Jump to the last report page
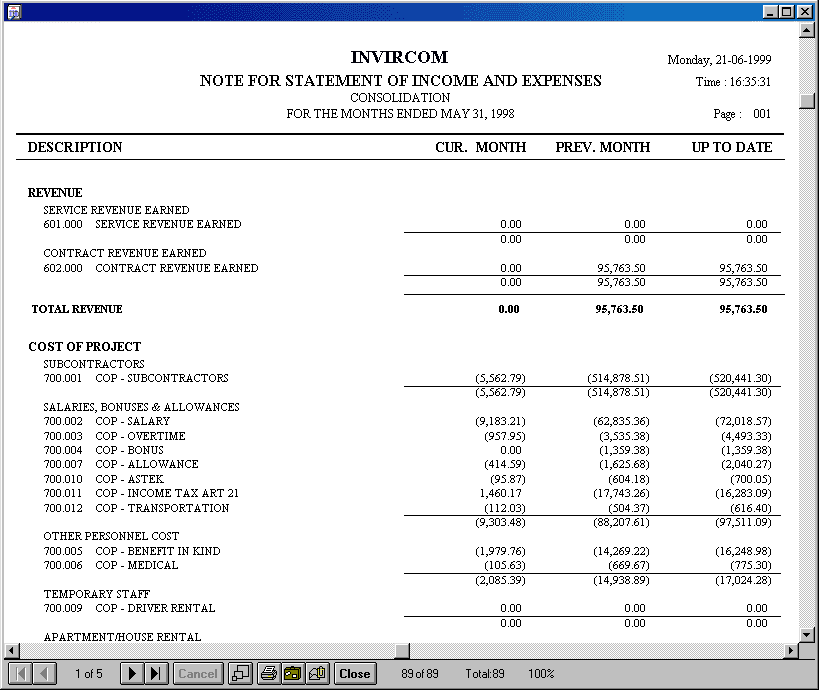This screenshot has width=819, height=690. point(156,673)
